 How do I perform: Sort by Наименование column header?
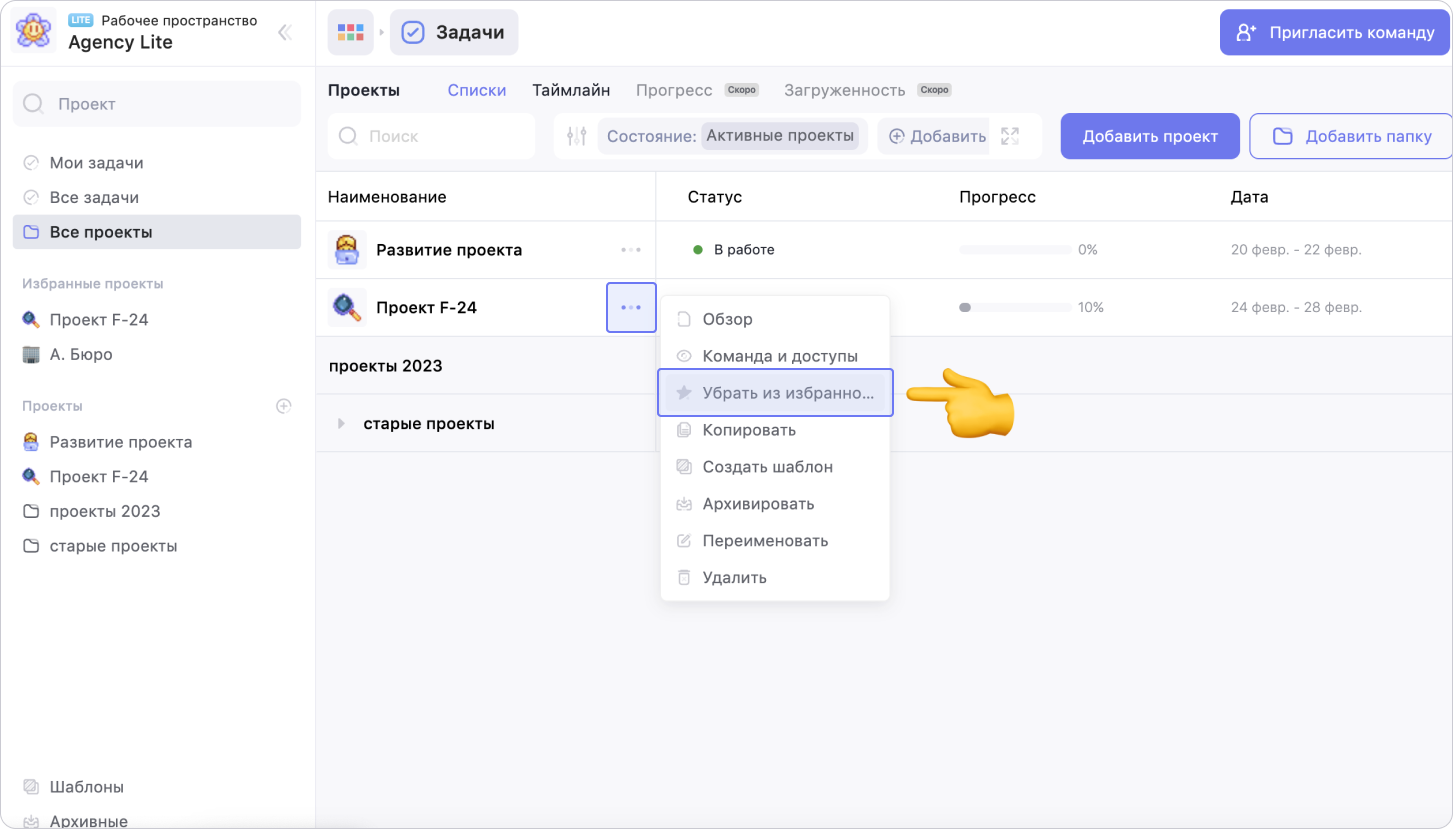387,197
